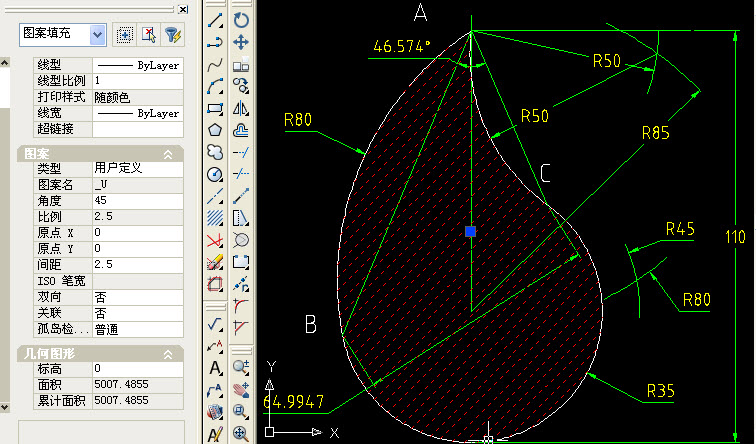This screenshot has width=756, height=444.
Task: Click the 角度 value field showing 45
Action: pos(138,201)
